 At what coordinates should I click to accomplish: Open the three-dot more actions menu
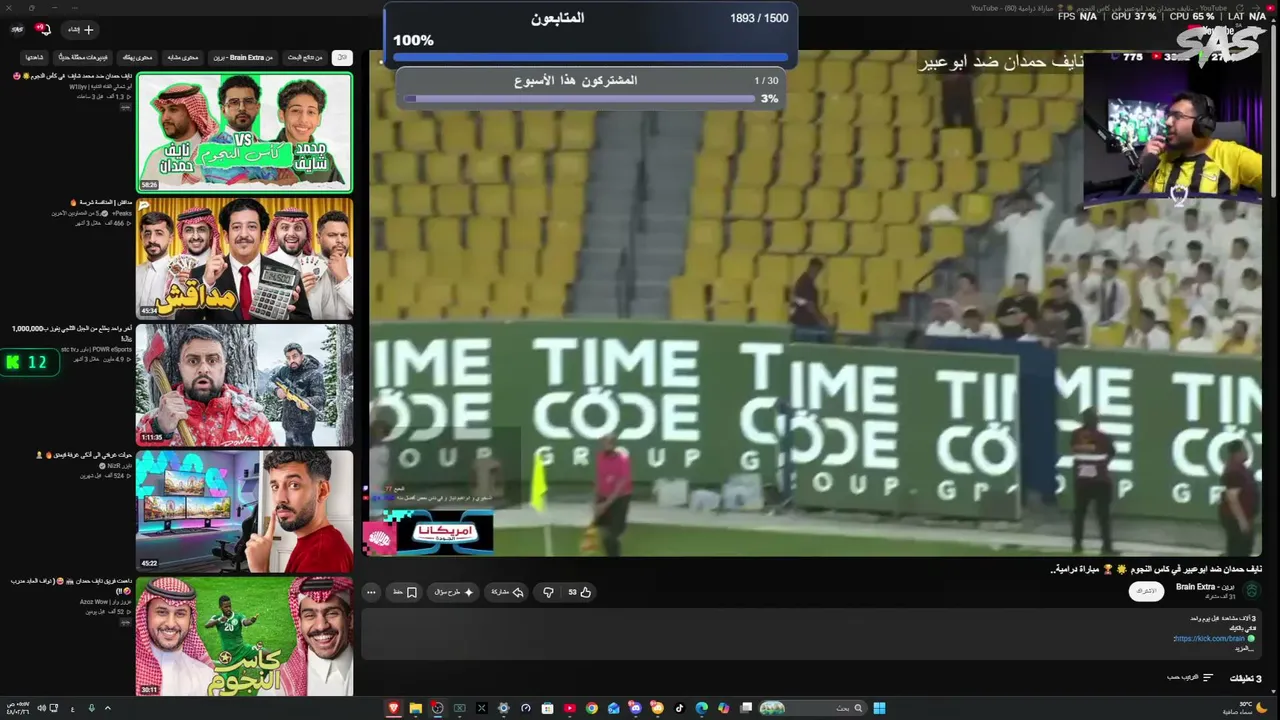coord(372,592)
